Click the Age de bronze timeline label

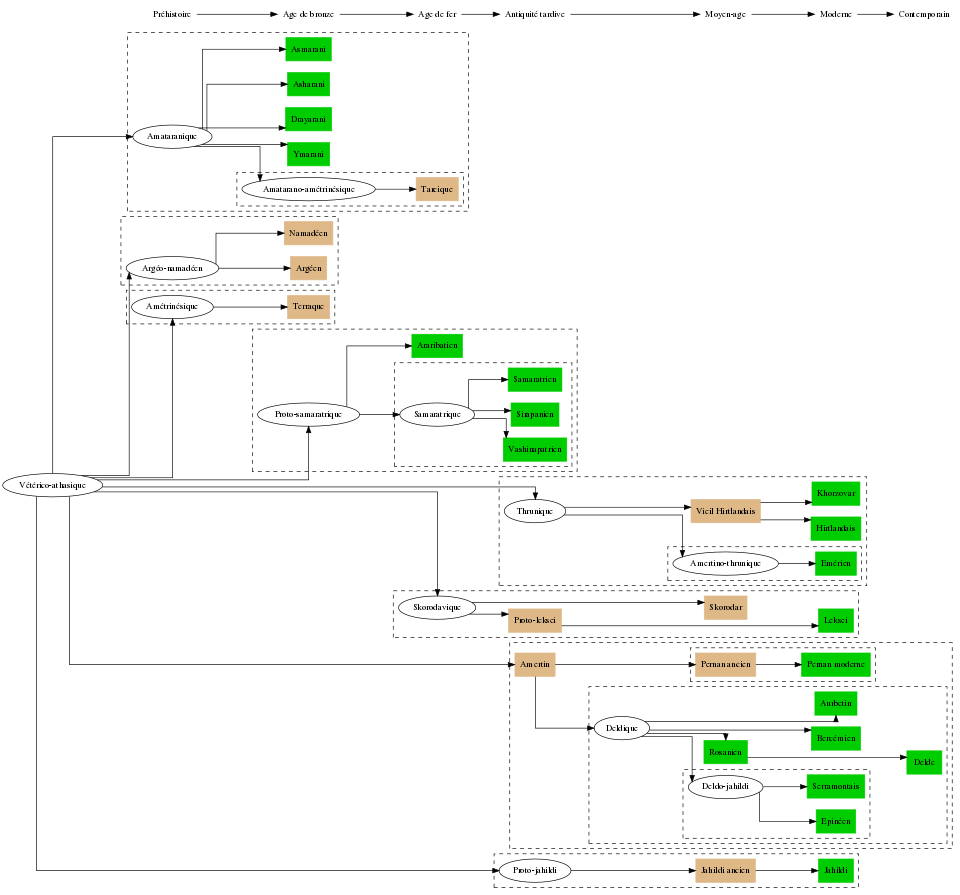click(308, 15)
